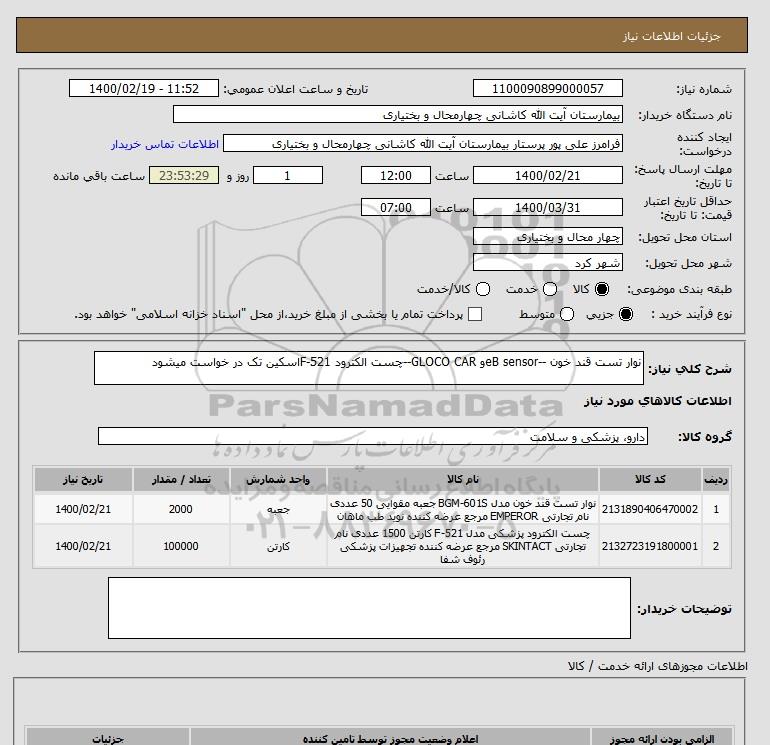Screen dimensions: 770x745
Task: Open اطلاعات تماس خریدار link
Action: (165, 144)
